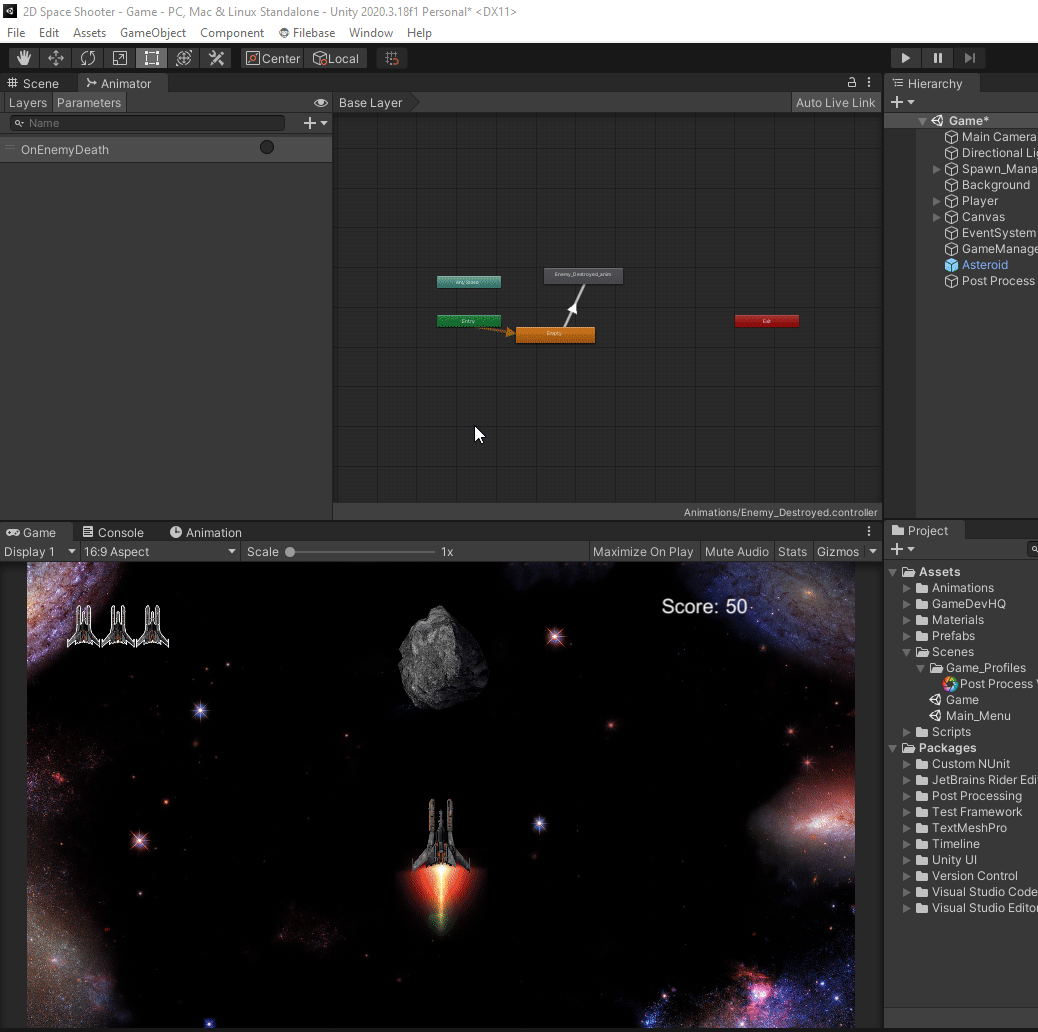Adjust the Game view Scale slider

click(361, 551)
